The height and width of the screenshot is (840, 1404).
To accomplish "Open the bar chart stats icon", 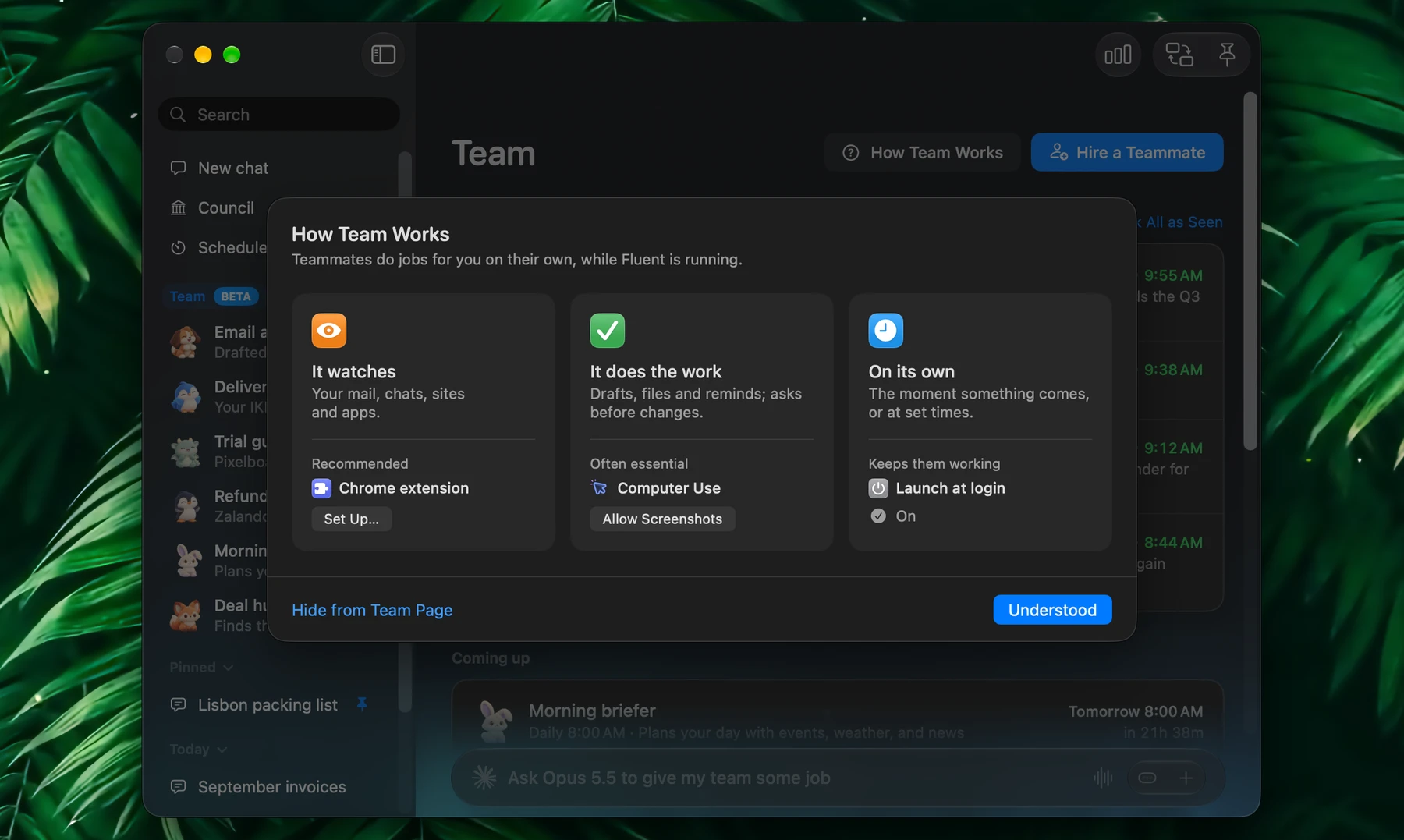I will click(x=1118, y=55).
